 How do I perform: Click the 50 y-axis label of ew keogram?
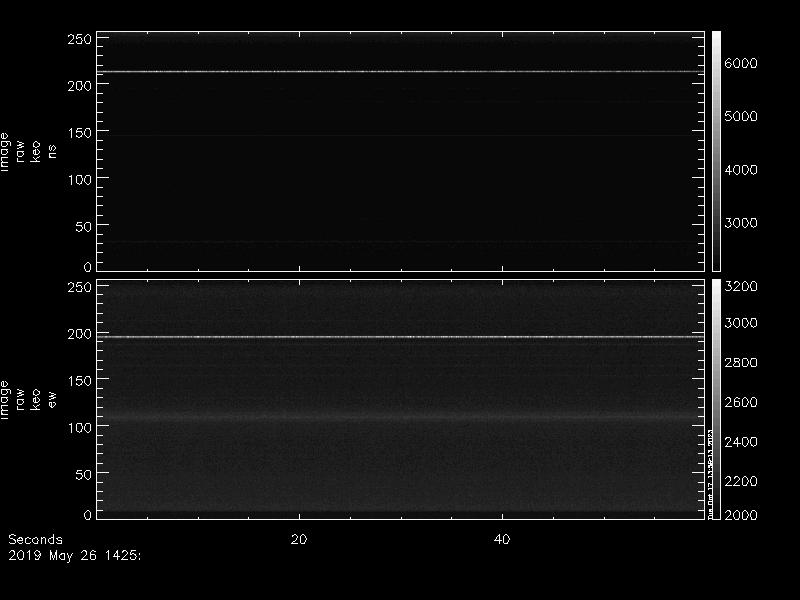(x=84, y=475)
